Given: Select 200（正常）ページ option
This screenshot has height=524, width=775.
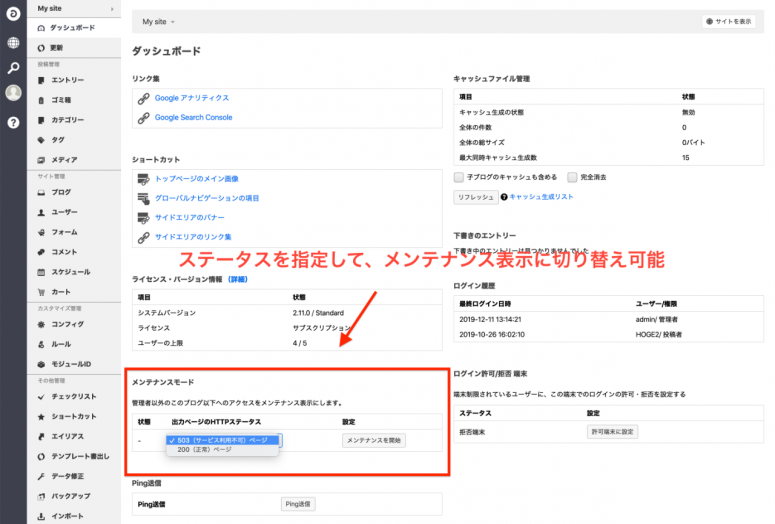Looking at the screenshot, I should click(223, 449).
